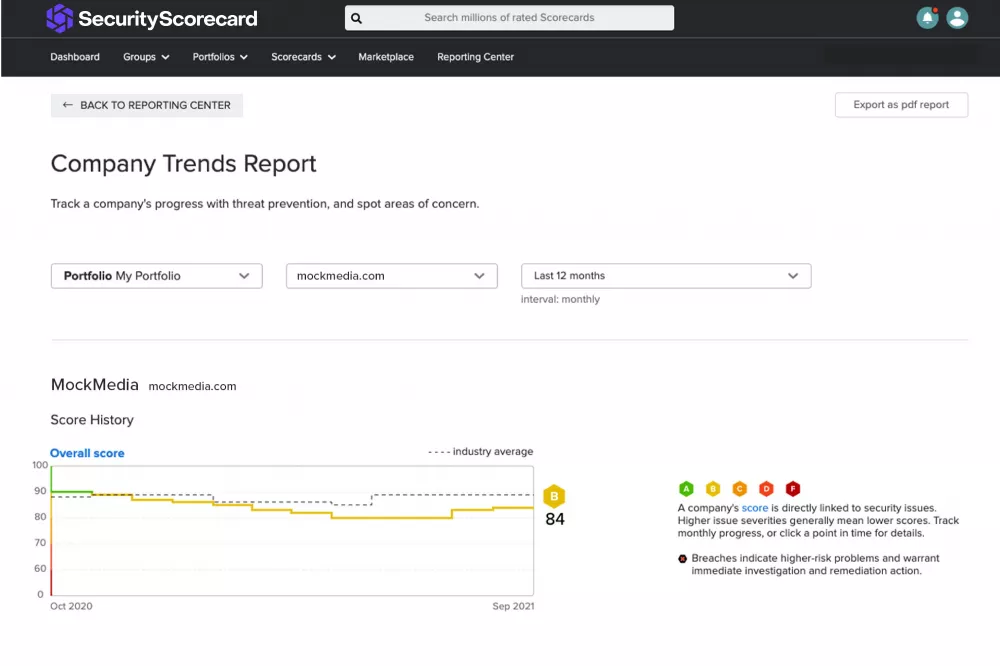Click the Search millions of rated Scorecards field
The image size is (1000, 666).
(x=509, y=18)
